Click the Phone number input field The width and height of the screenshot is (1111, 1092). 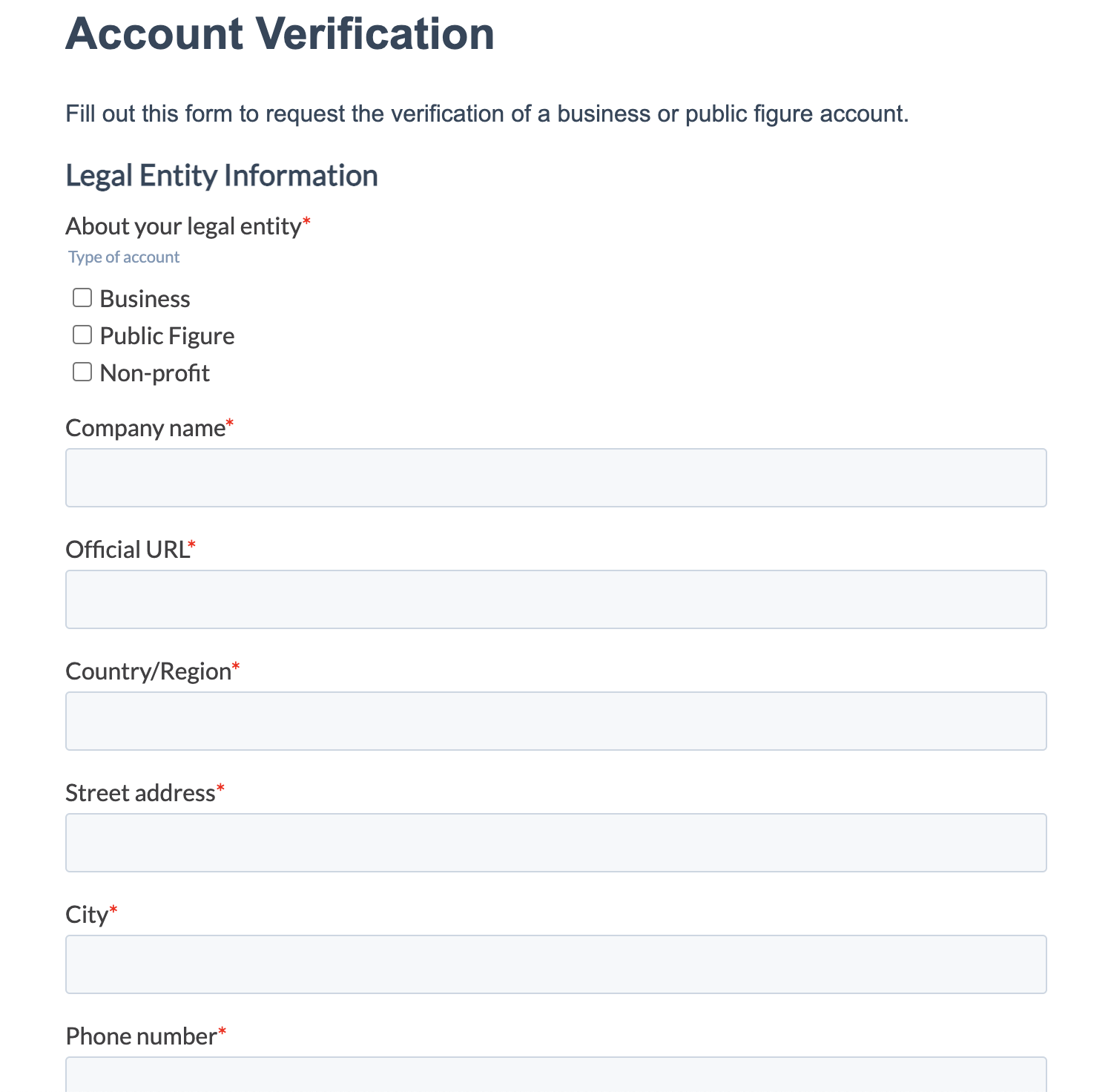(555, 1076)
